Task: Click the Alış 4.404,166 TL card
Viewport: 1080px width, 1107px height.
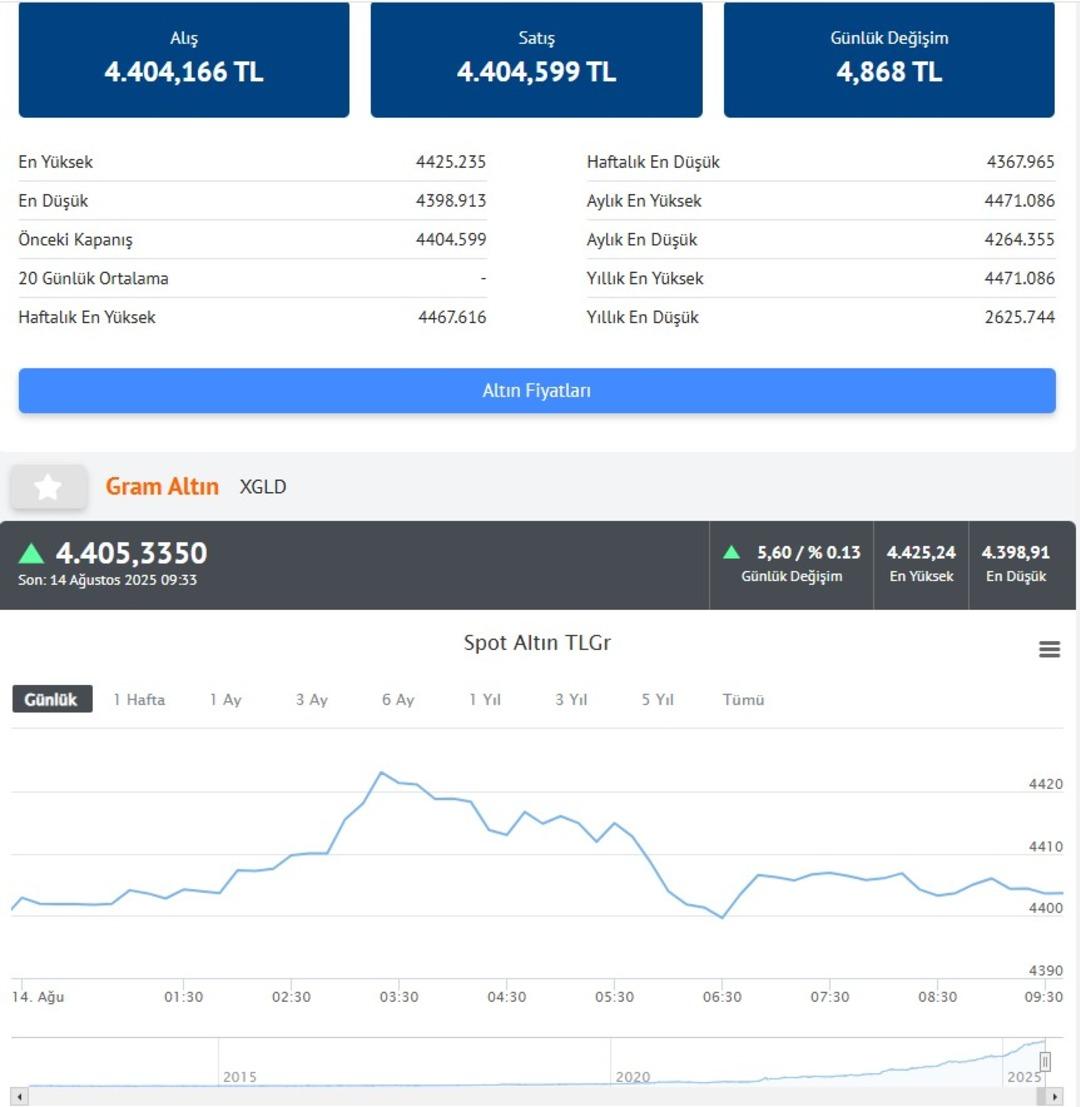Action: (184, 59)
